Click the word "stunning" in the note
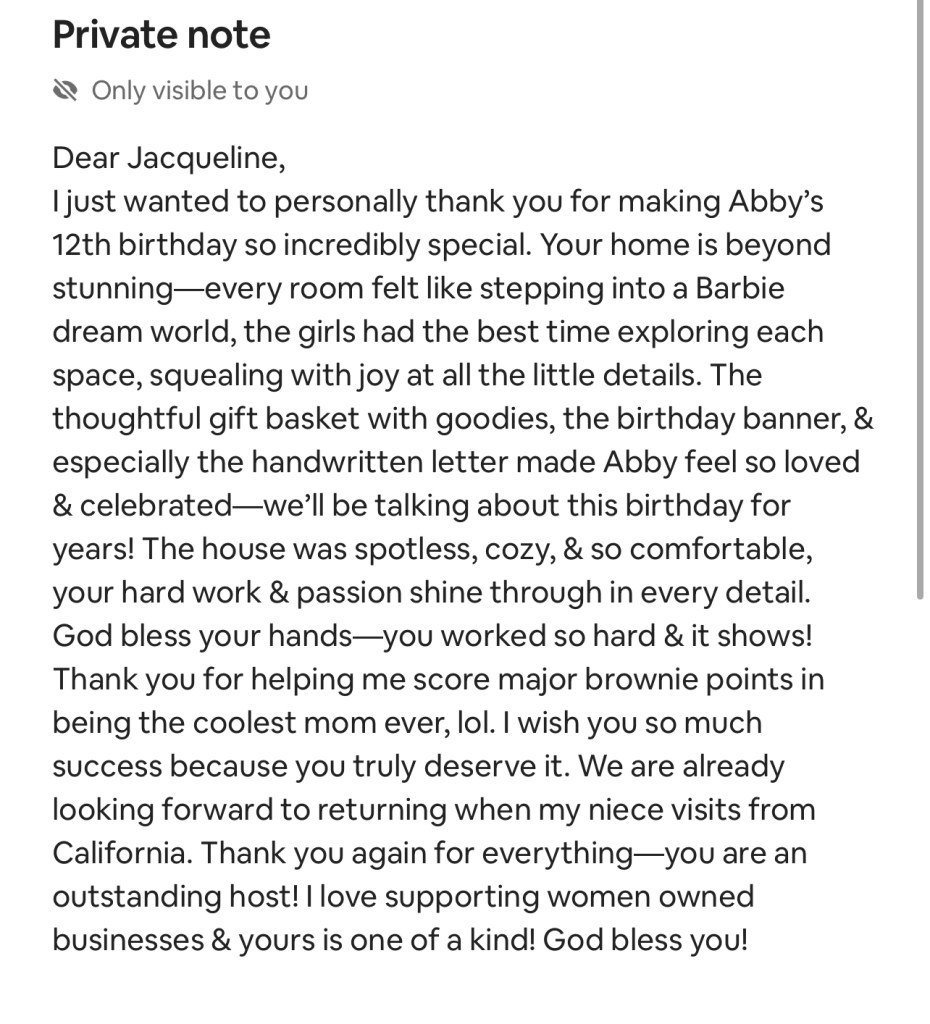Viewport: 930px width, 1024px height. coord(112,288)
